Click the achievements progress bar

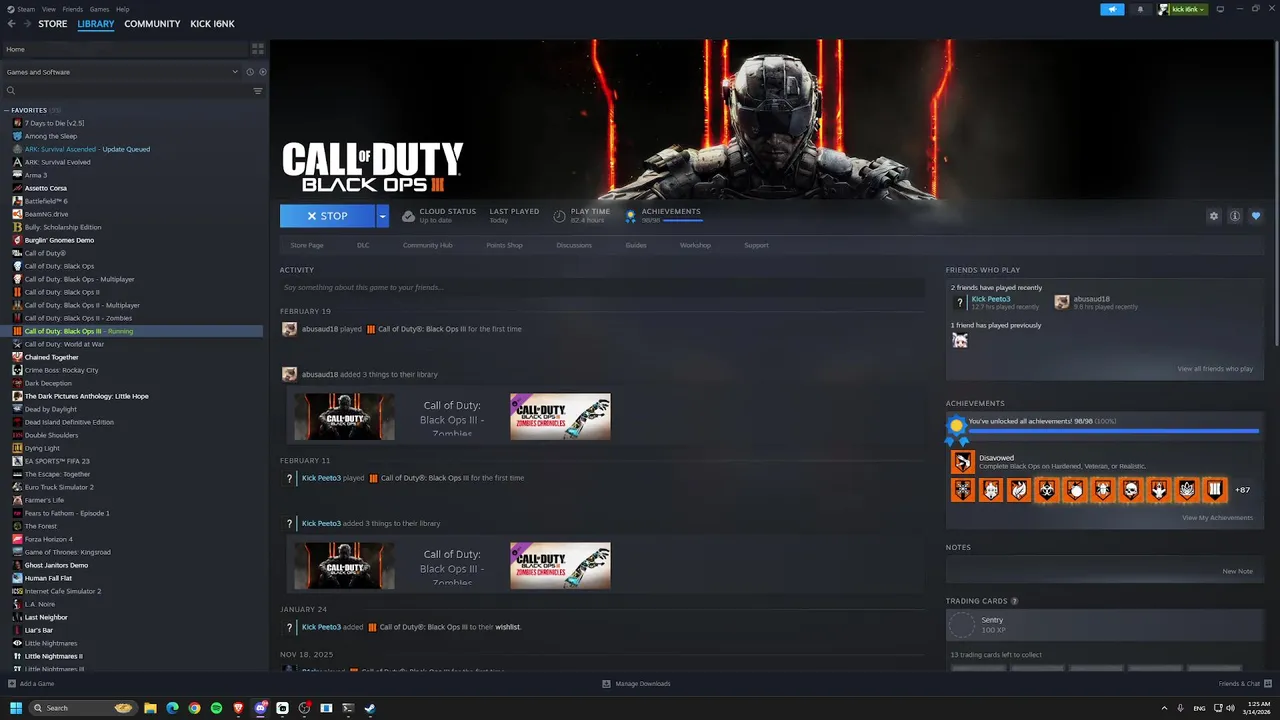click(x=1113, y=431)
